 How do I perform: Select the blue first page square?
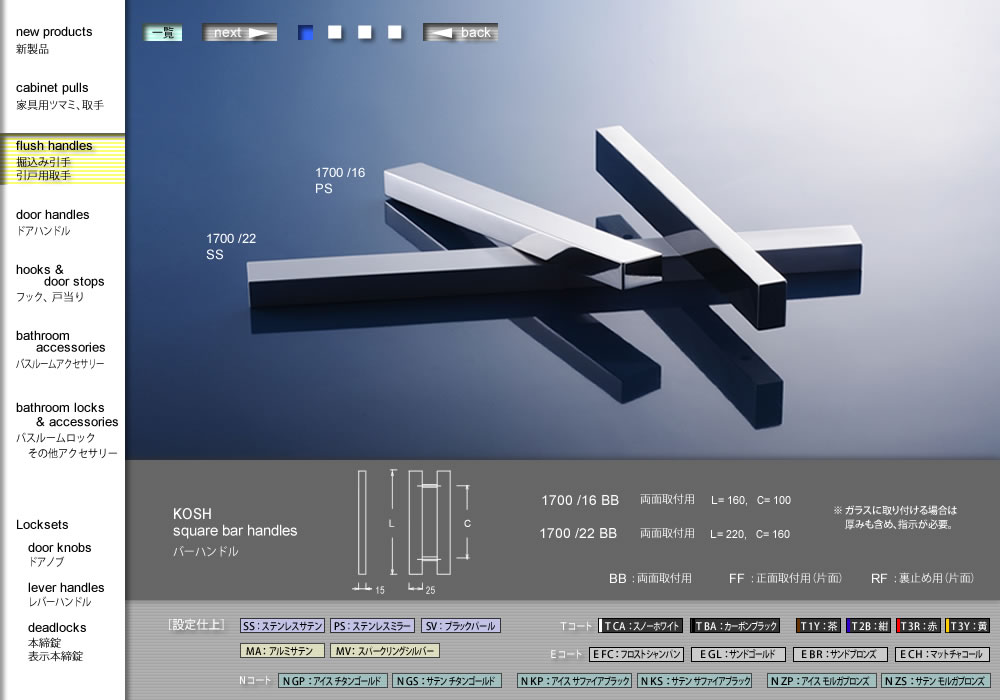(x=305, y=33)
